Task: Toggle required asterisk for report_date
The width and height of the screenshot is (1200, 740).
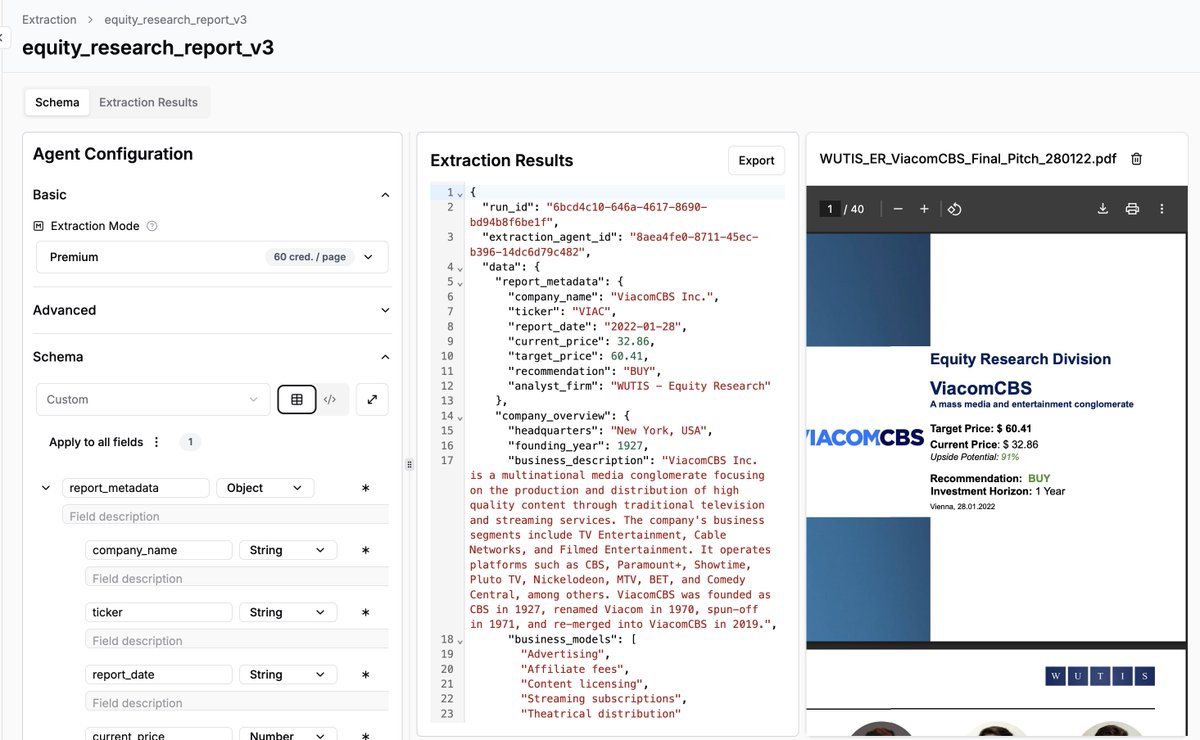Action: 365,674
